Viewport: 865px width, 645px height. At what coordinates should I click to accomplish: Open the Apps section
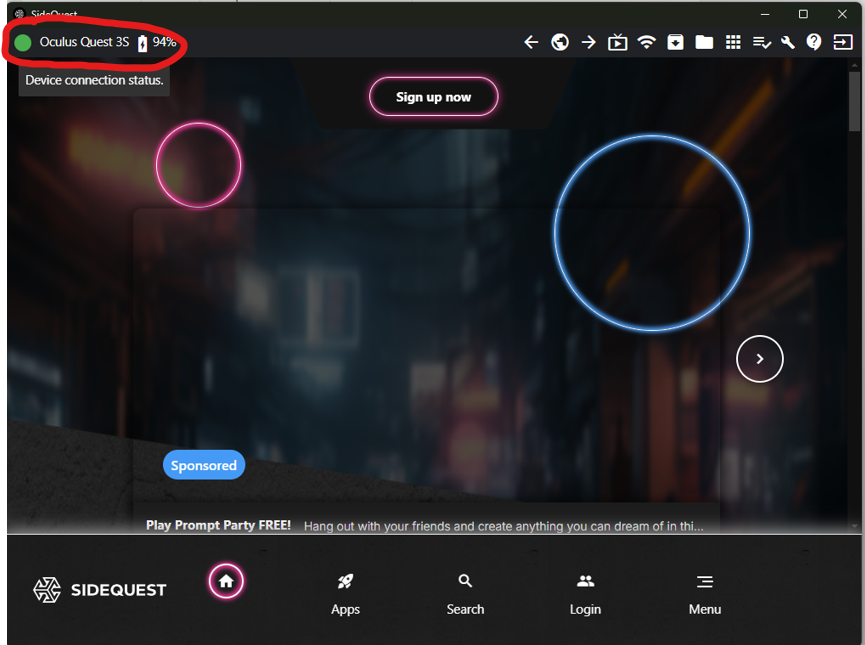(x=345, y=595)
